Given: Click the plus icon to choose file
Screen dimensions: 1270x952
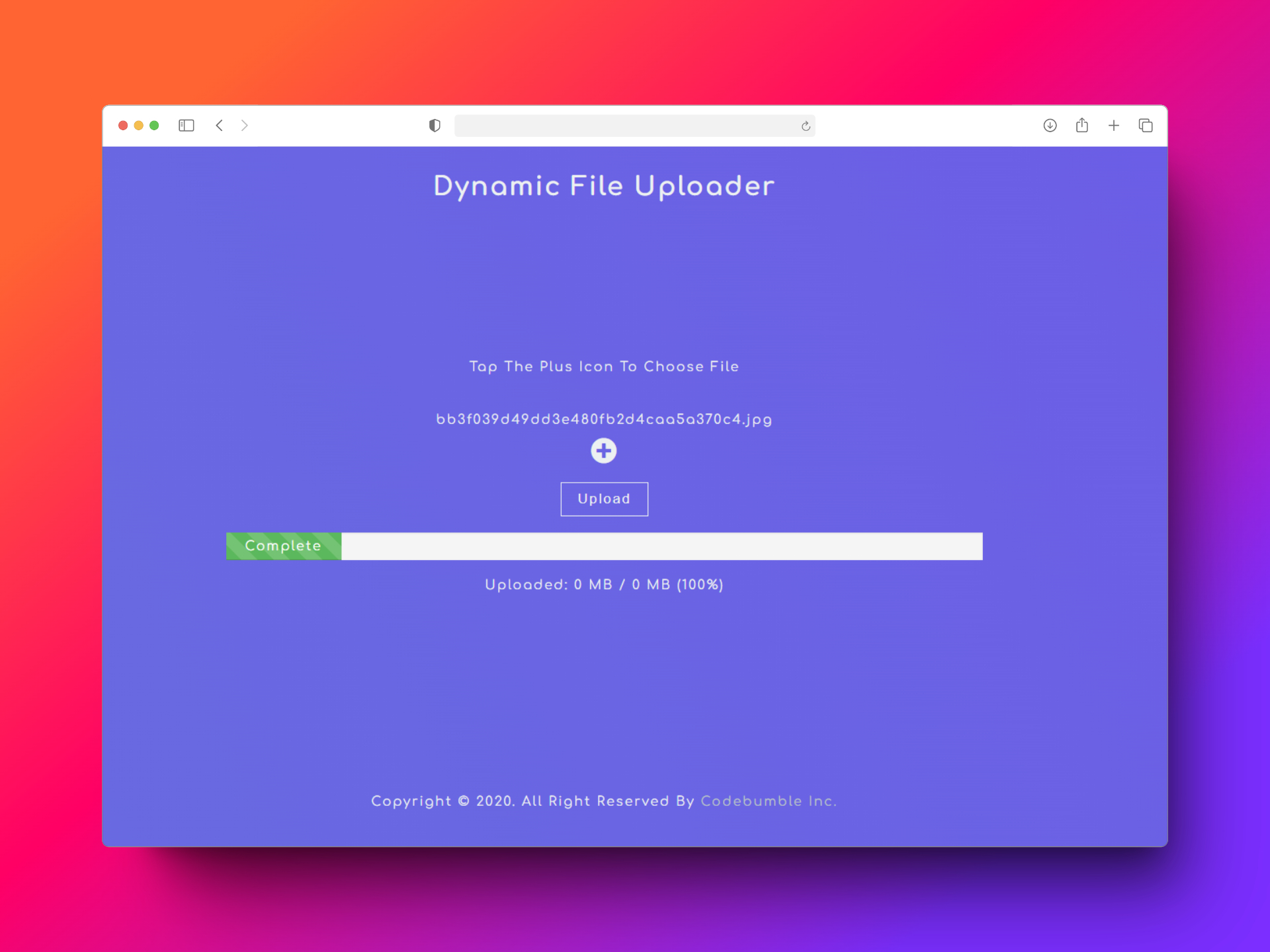Looking at the screenshot, I should tap(603, 451).
